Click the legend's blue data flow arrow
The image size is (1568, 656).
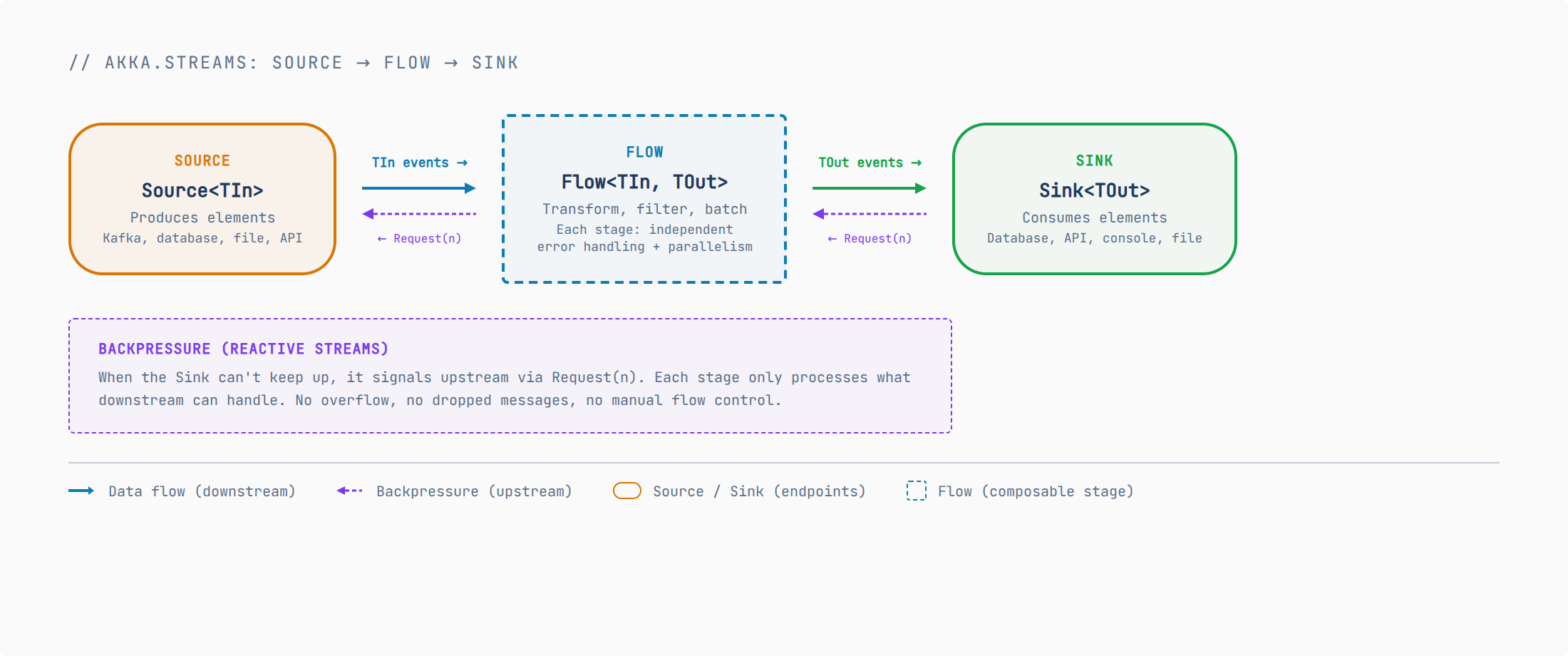[x=81, y=491]
